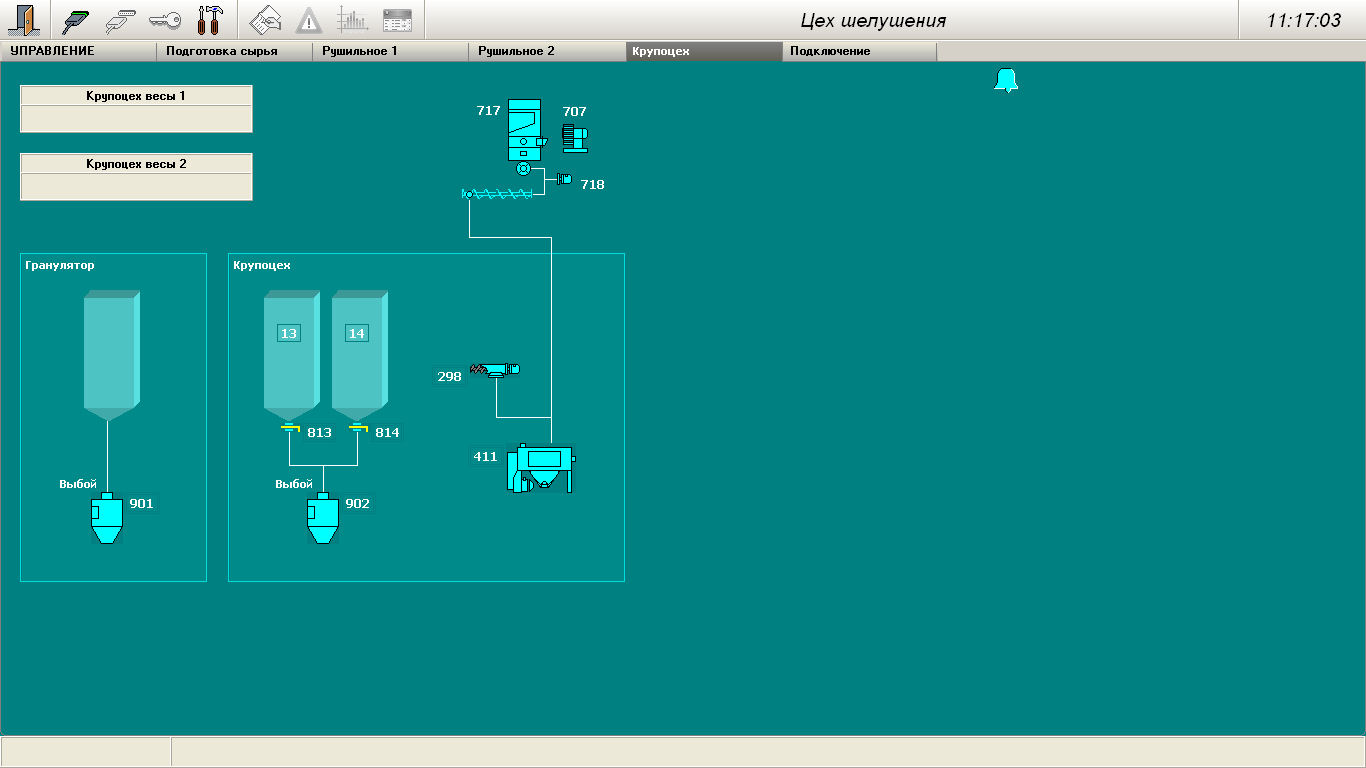Select machine 717 unit

pyautogui.click(x=525, y=129)
